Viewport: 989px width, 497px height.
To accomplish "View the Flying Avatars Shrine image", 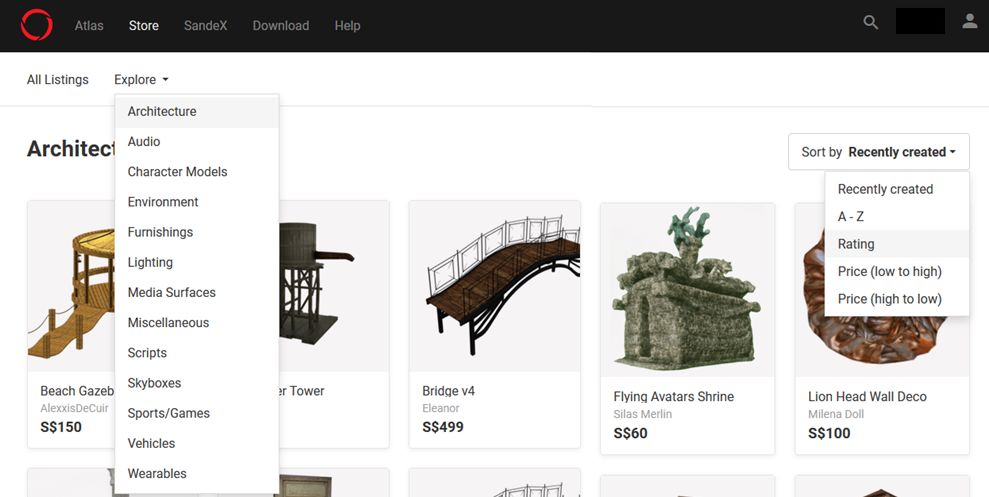I will point(687,290).
